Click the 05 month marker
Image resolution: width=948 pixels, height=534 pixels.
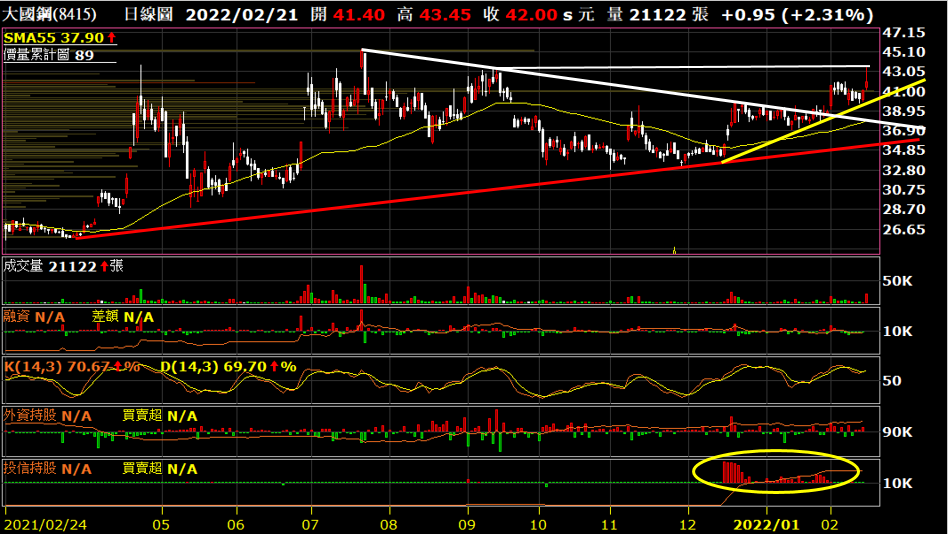[161, 525]
